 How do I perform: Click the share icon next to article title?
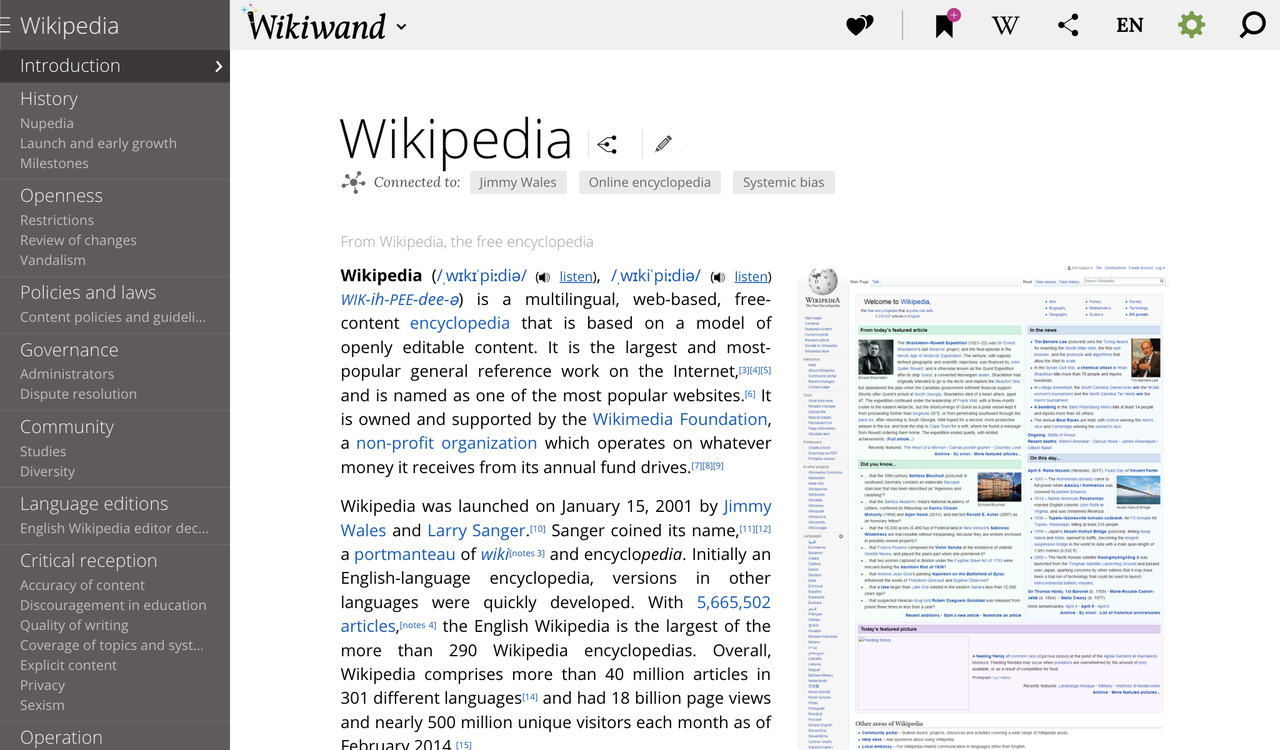(x=607, y=145)
